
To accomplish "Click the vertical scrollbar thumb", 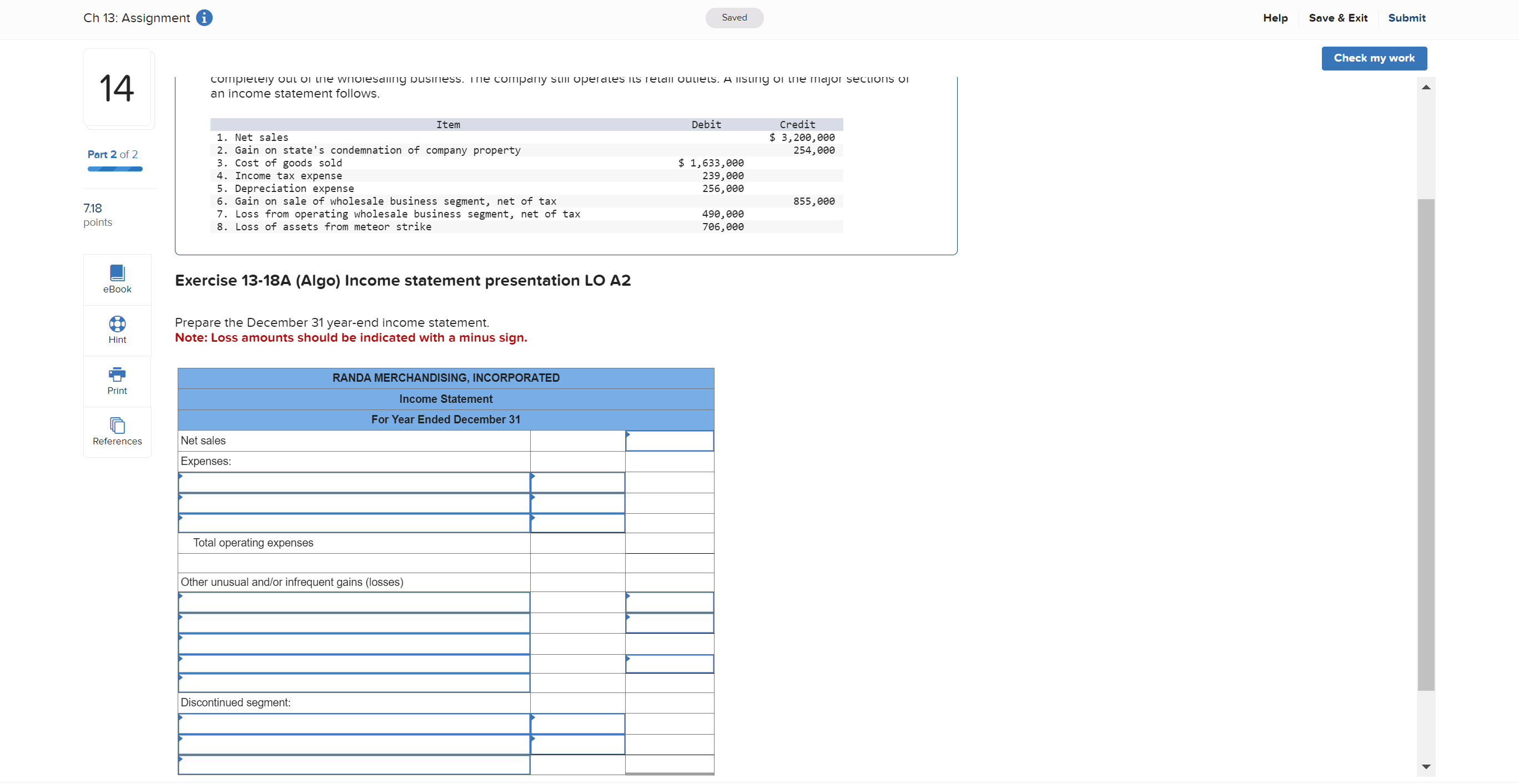I will point(1425,443).
